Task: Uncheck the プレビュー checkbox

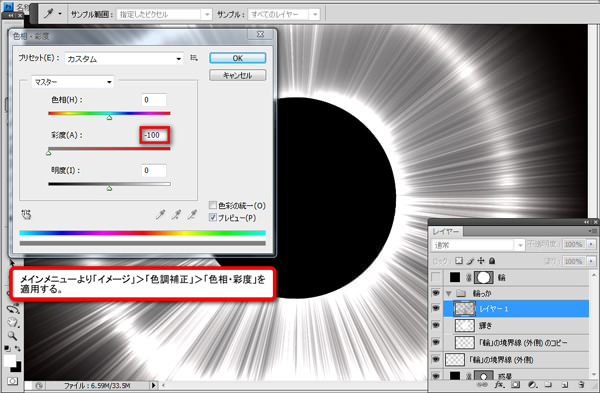Action: tap(213, 217)
